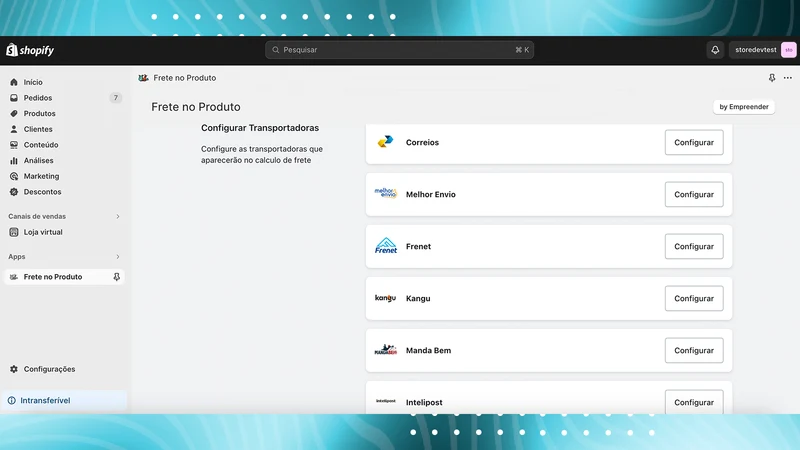Open the Início home icon
Viewport: 800px width, 450px height.
[14, 82]
